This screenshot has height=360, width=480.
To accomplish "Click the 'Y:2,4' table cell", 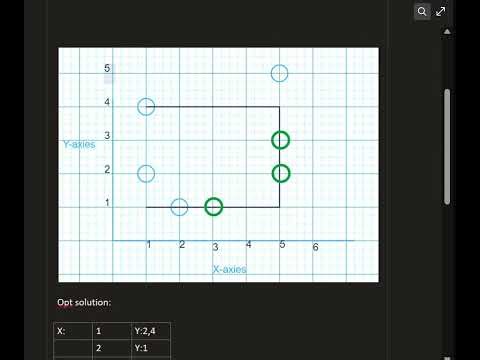I will tap(151, 331).
